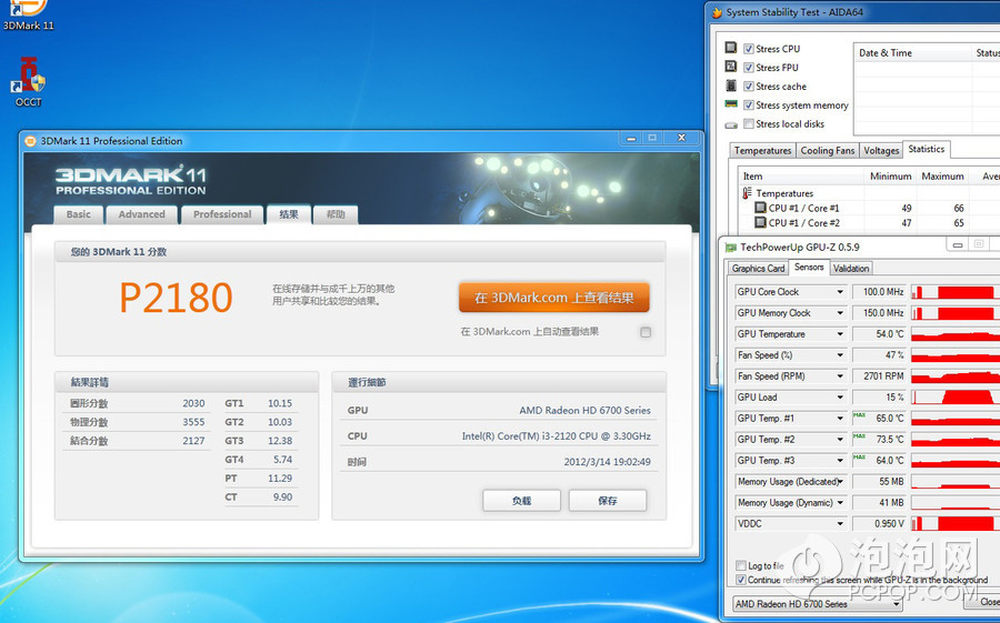Disable Stress system memory option
1000x623 pixels.
[749, 105]
